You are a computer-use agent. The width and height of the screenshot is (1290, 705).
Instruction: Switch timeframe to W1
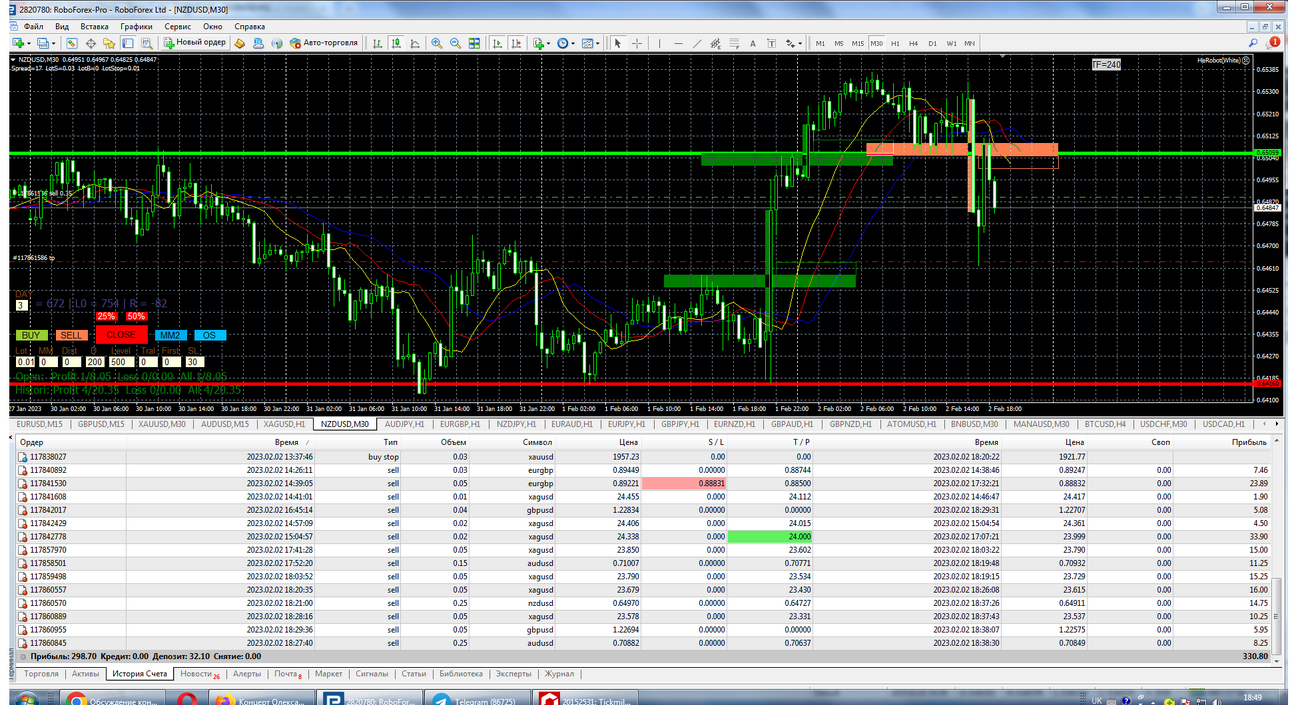click(x=951, y=43)
